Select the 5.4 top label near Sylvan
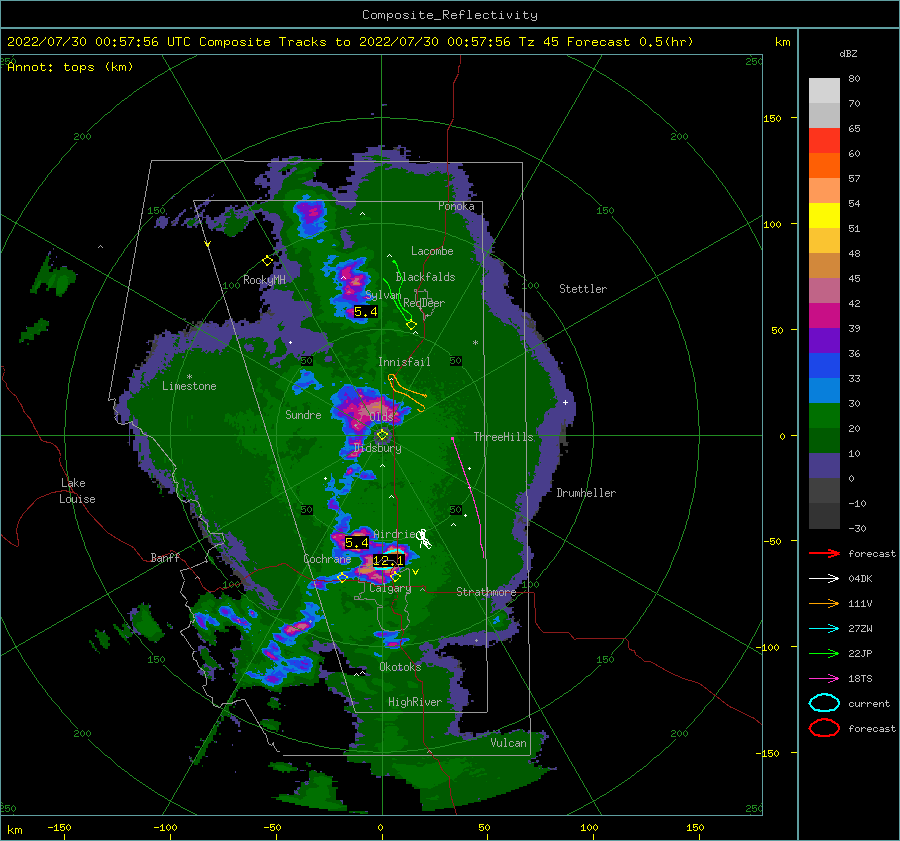900x841 pixels. click(x=366, y=312)
